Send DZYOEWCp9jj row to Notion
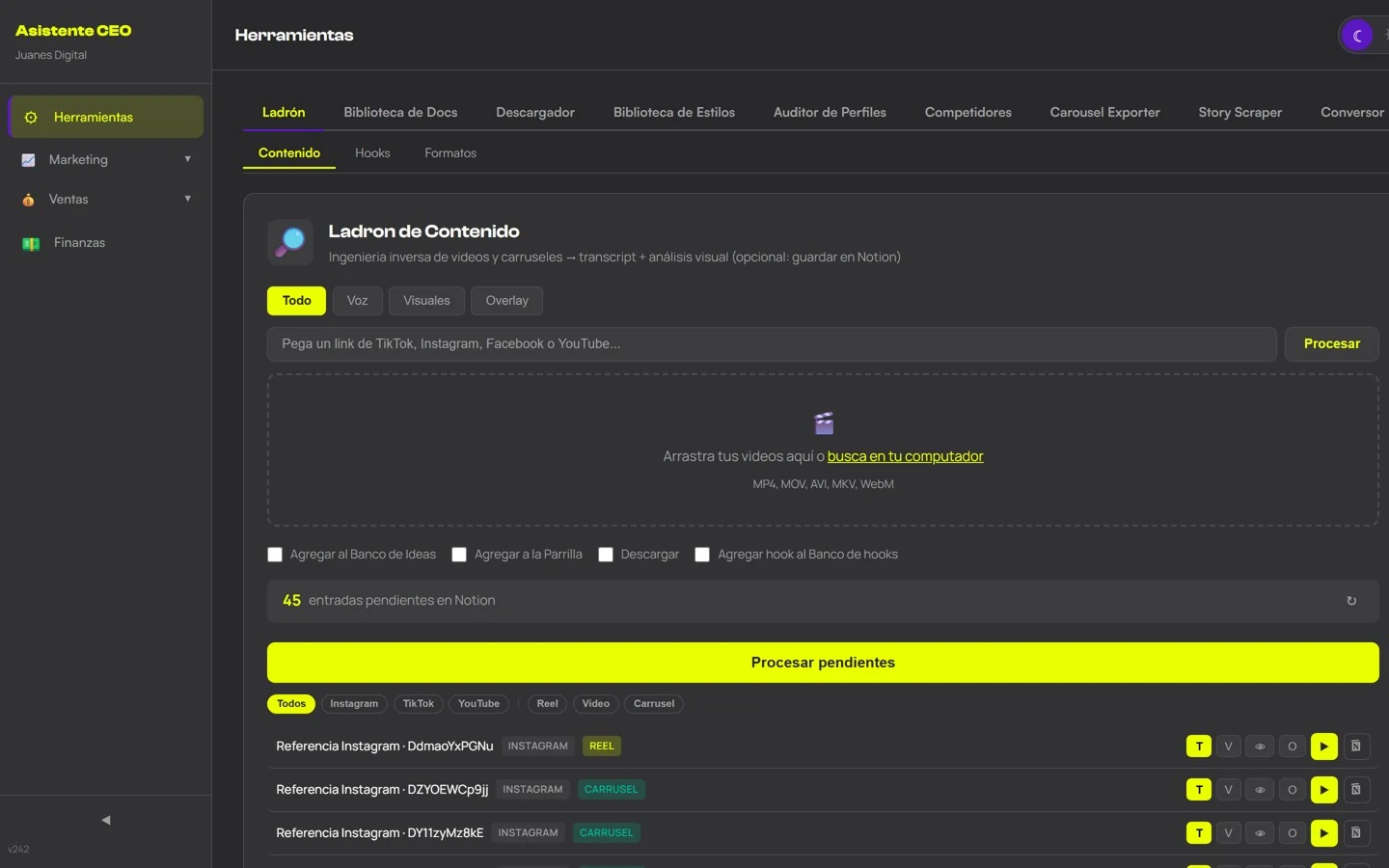This screenshot has height=868, width=1389. pos(1355,790)
